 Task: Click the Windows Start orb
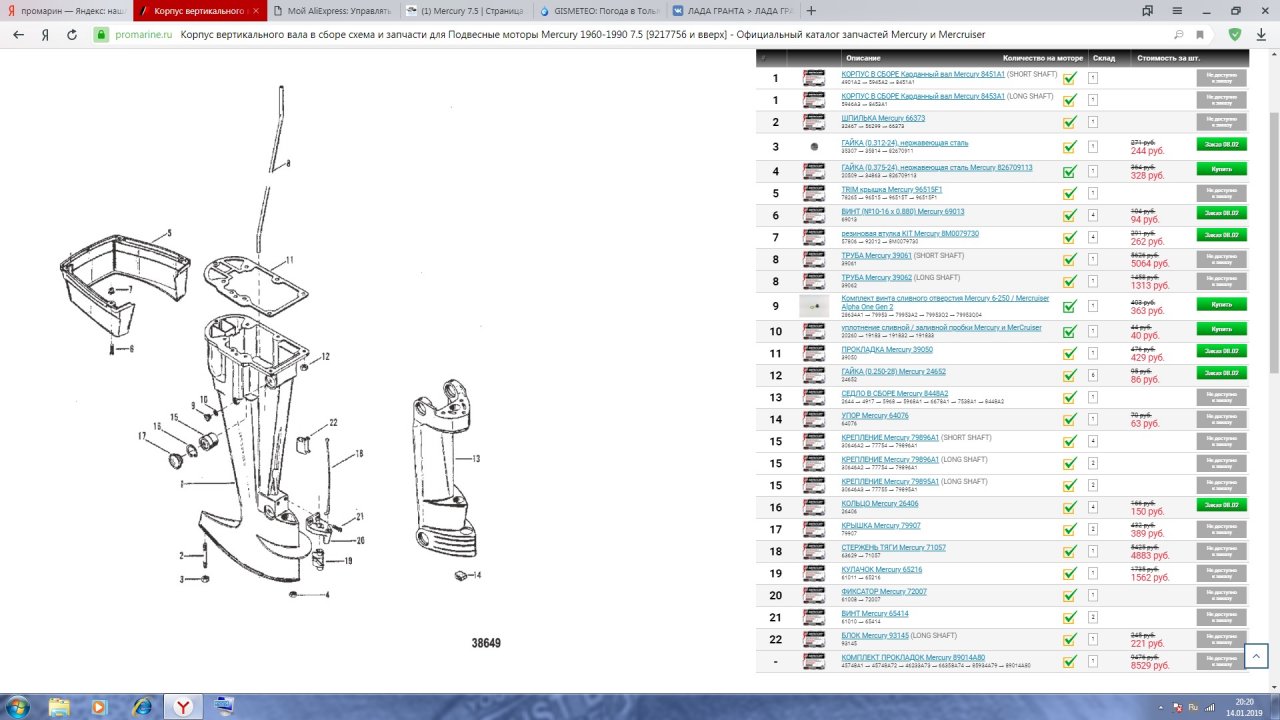[x=18, y=707]
